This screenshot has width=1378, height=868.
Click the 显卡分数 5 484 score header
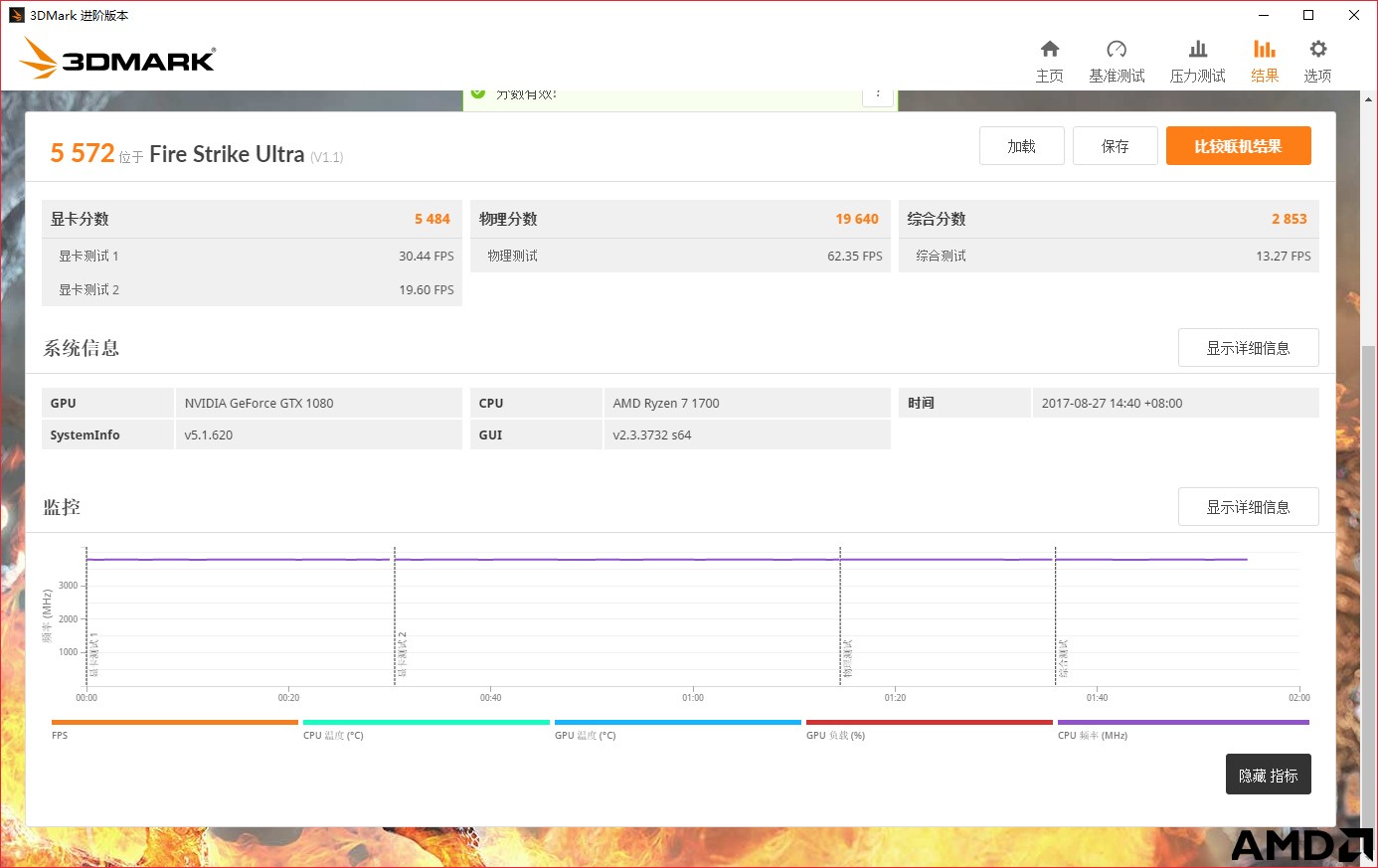click(x=252, y=219)
